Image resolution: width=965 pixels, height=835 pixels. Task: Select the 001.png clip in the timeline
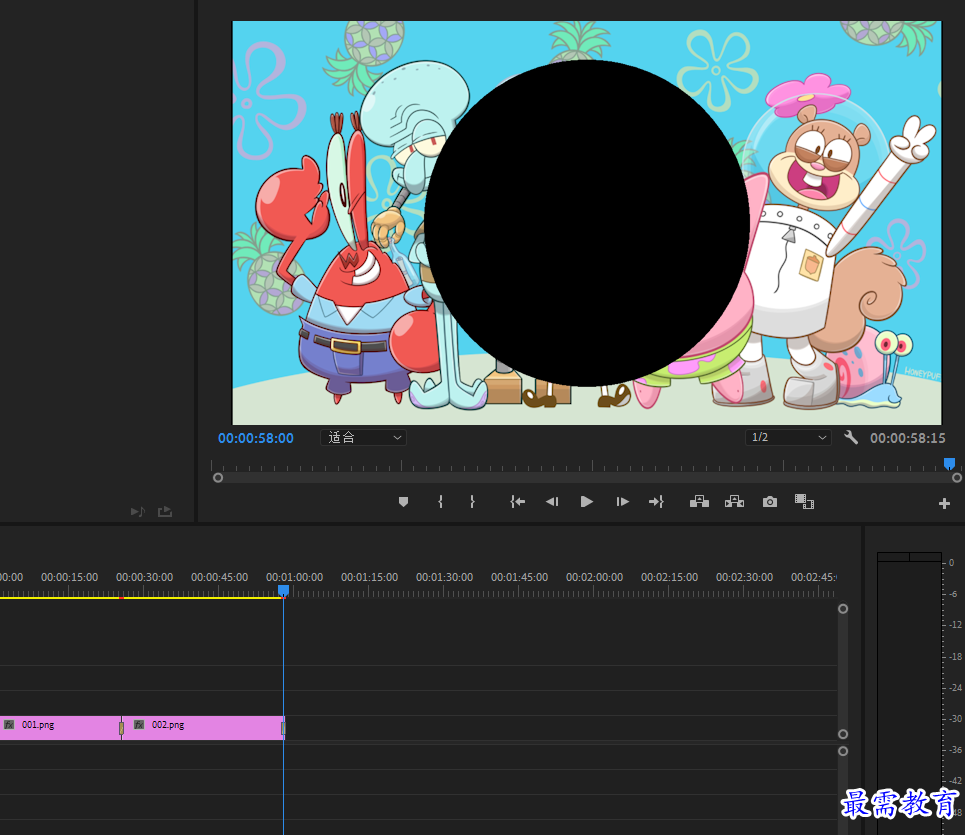pyautogui.click(x=60, y=728)
